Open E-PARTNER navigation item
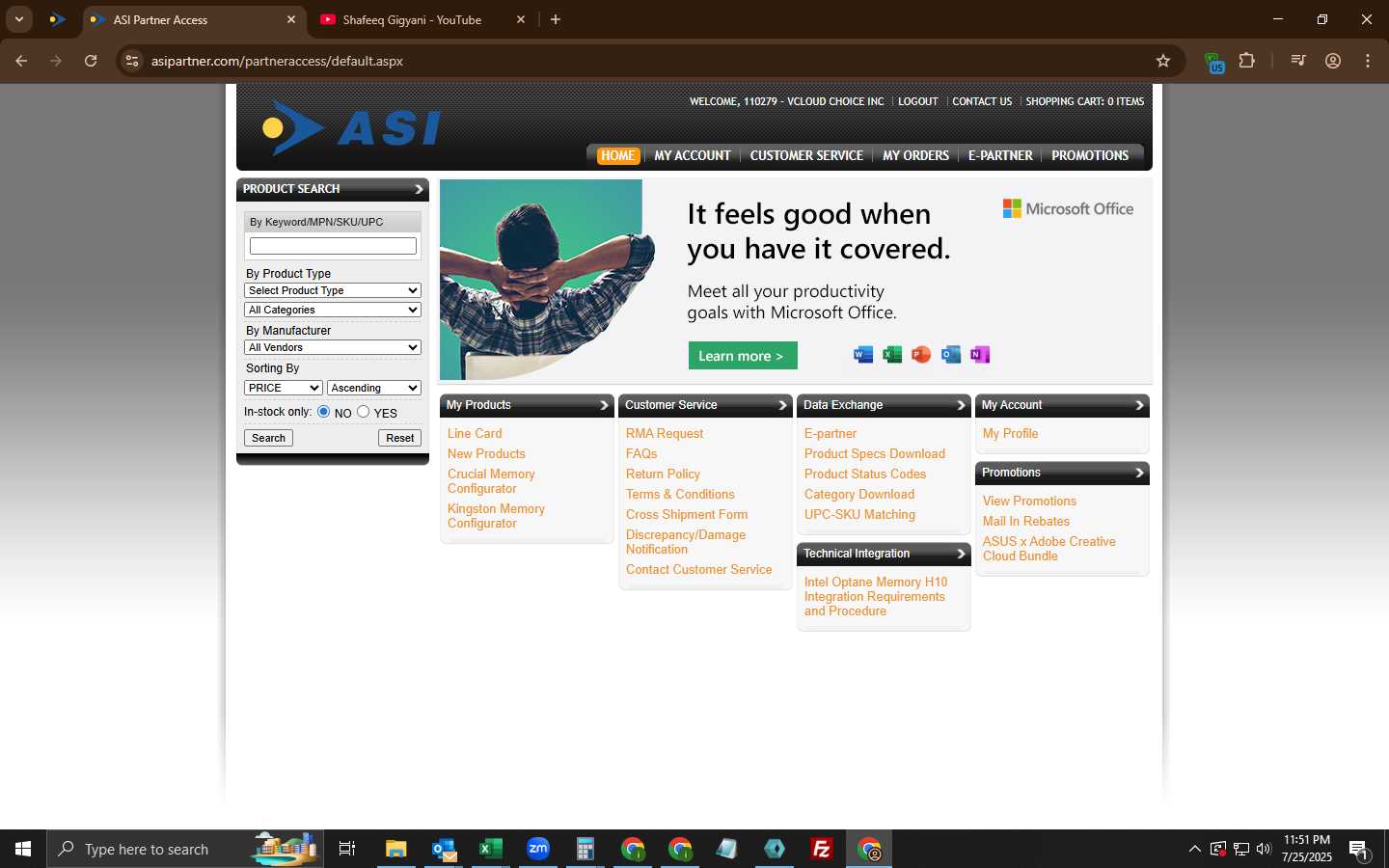 coord(1000,155)
